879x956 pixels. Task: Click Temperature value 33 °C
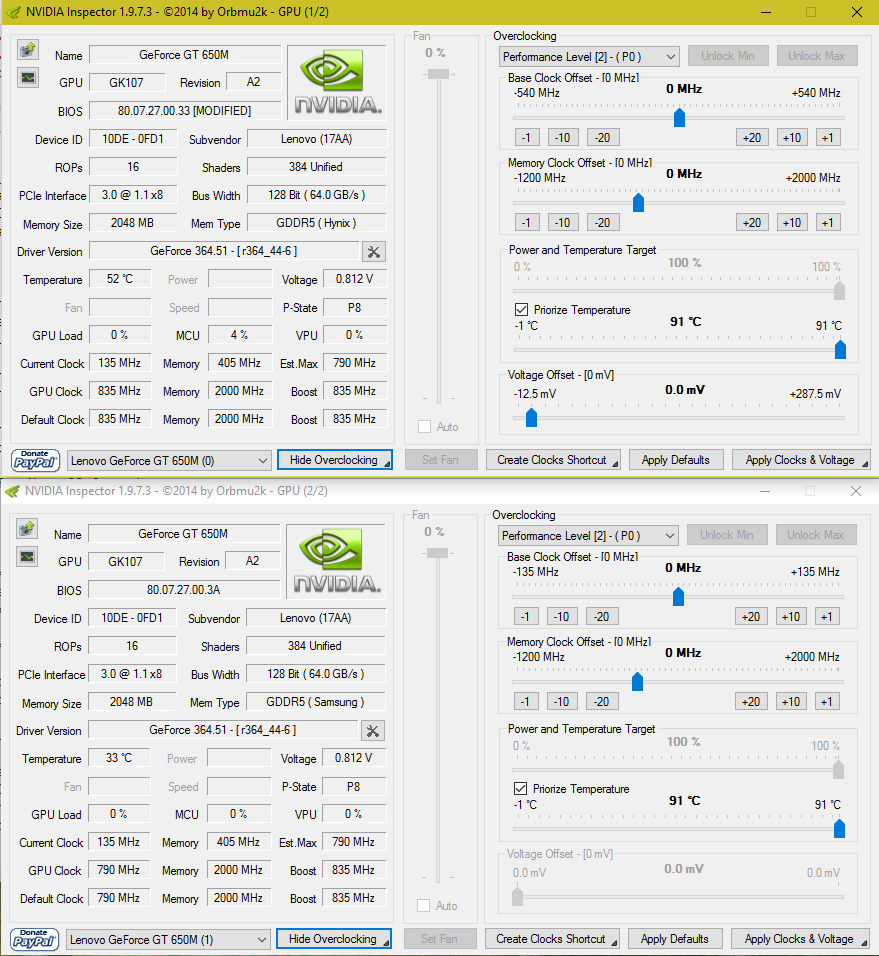(x=119, y=758)
